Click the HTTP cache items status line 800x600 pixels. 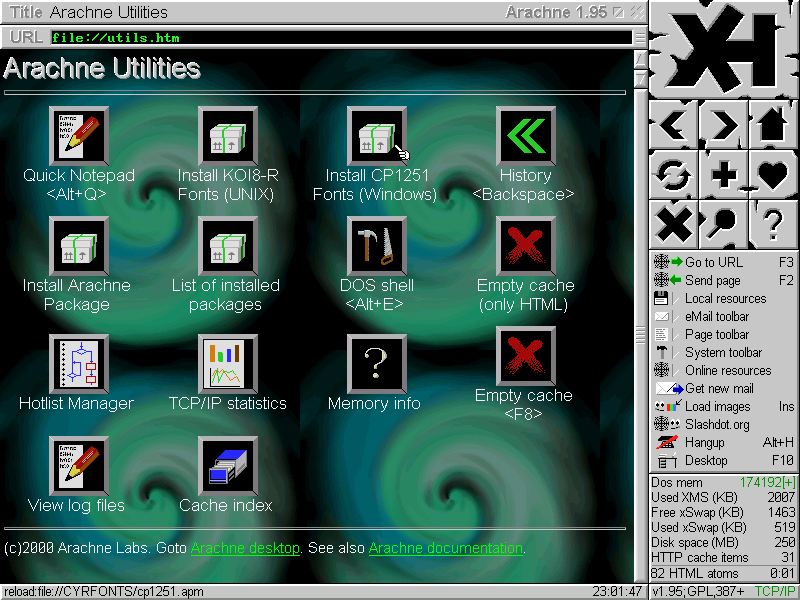723,558
